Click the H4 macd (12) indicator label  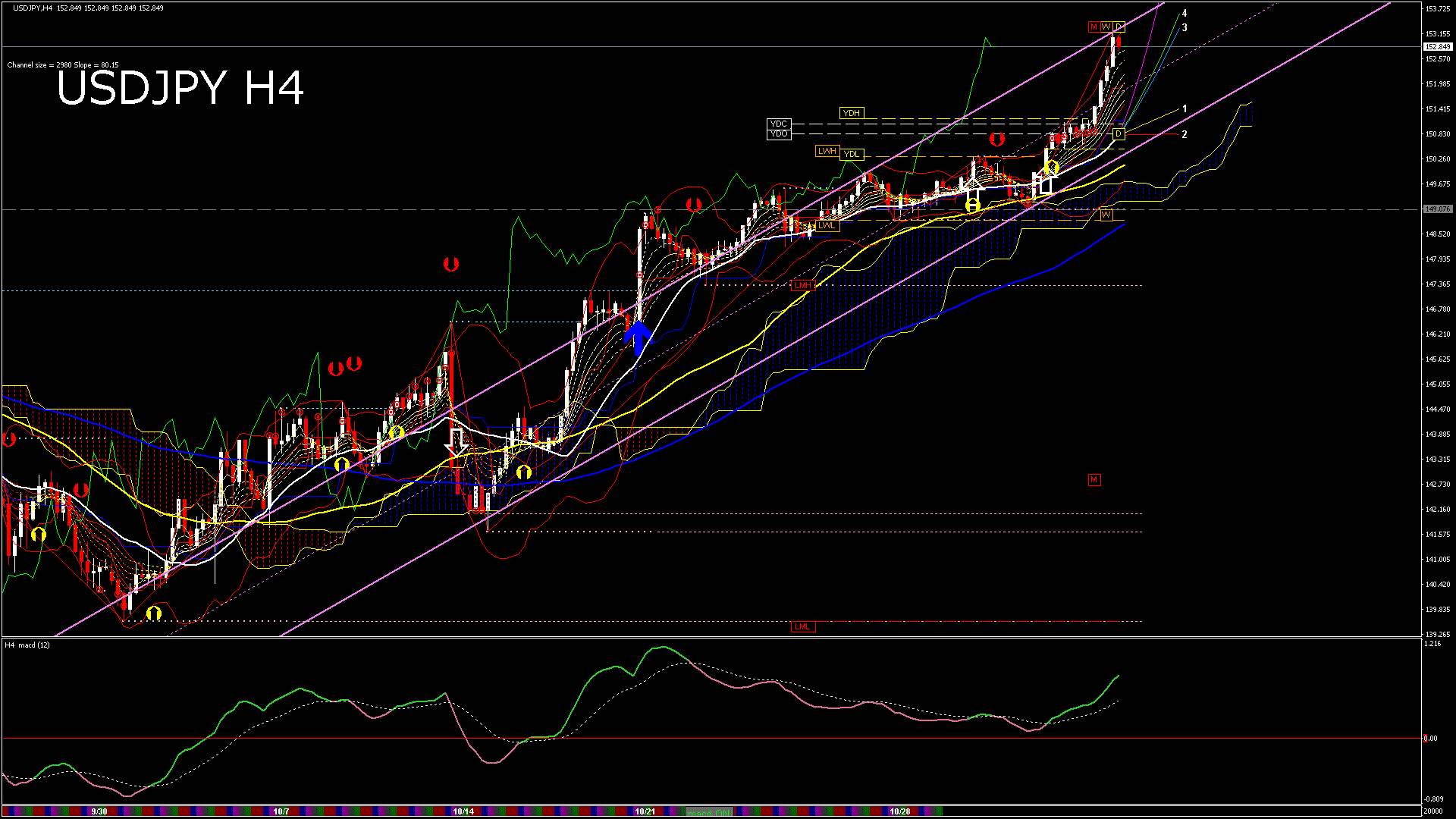pos(27,645)
